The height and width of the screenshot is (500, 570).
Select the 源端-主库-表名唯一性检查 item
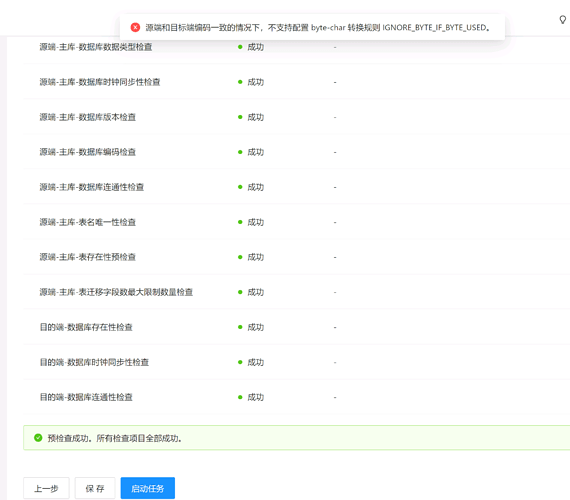coord(88,222)
